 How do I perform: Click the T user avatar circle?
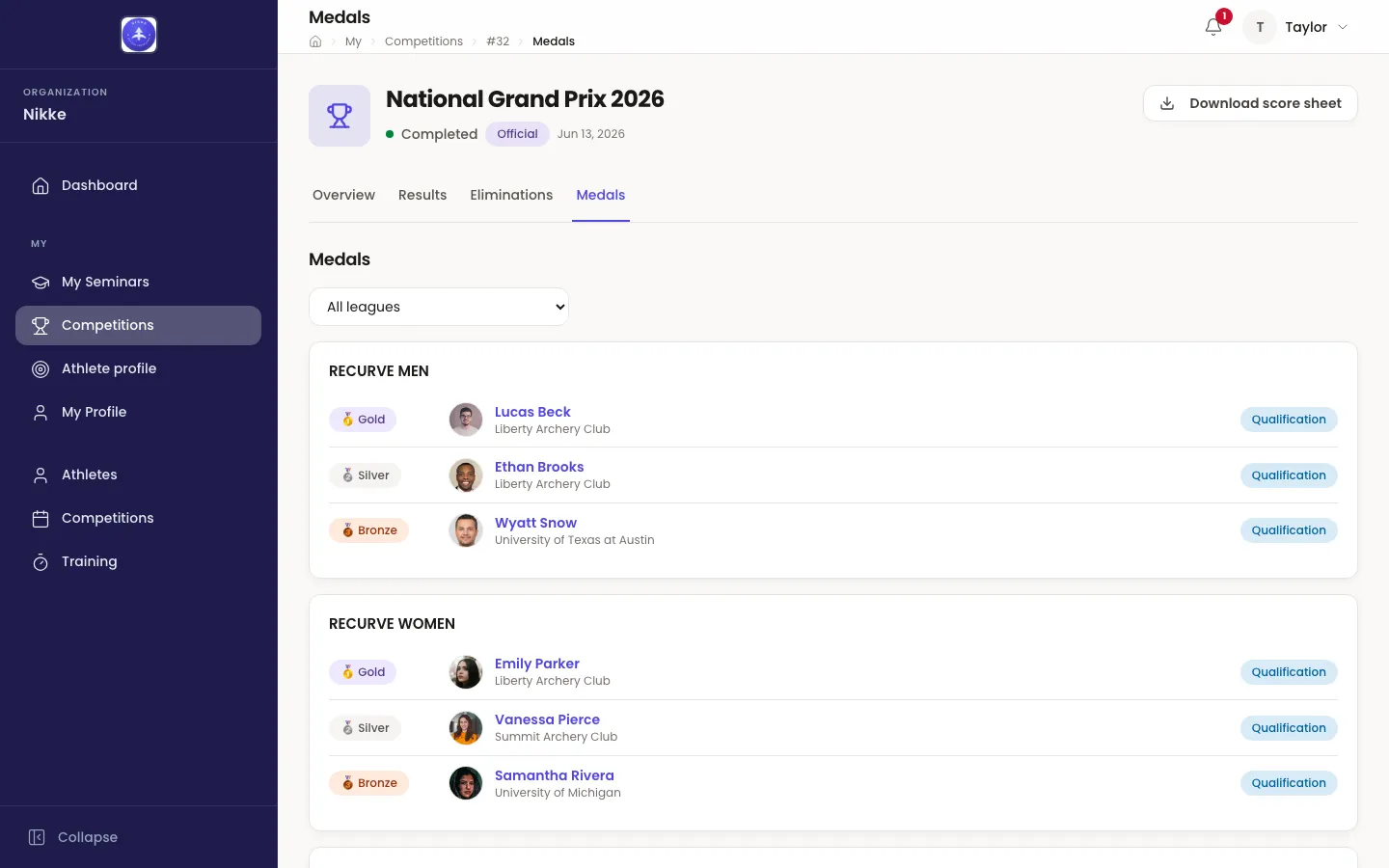pyautogui.click(x=1260, y=27)
